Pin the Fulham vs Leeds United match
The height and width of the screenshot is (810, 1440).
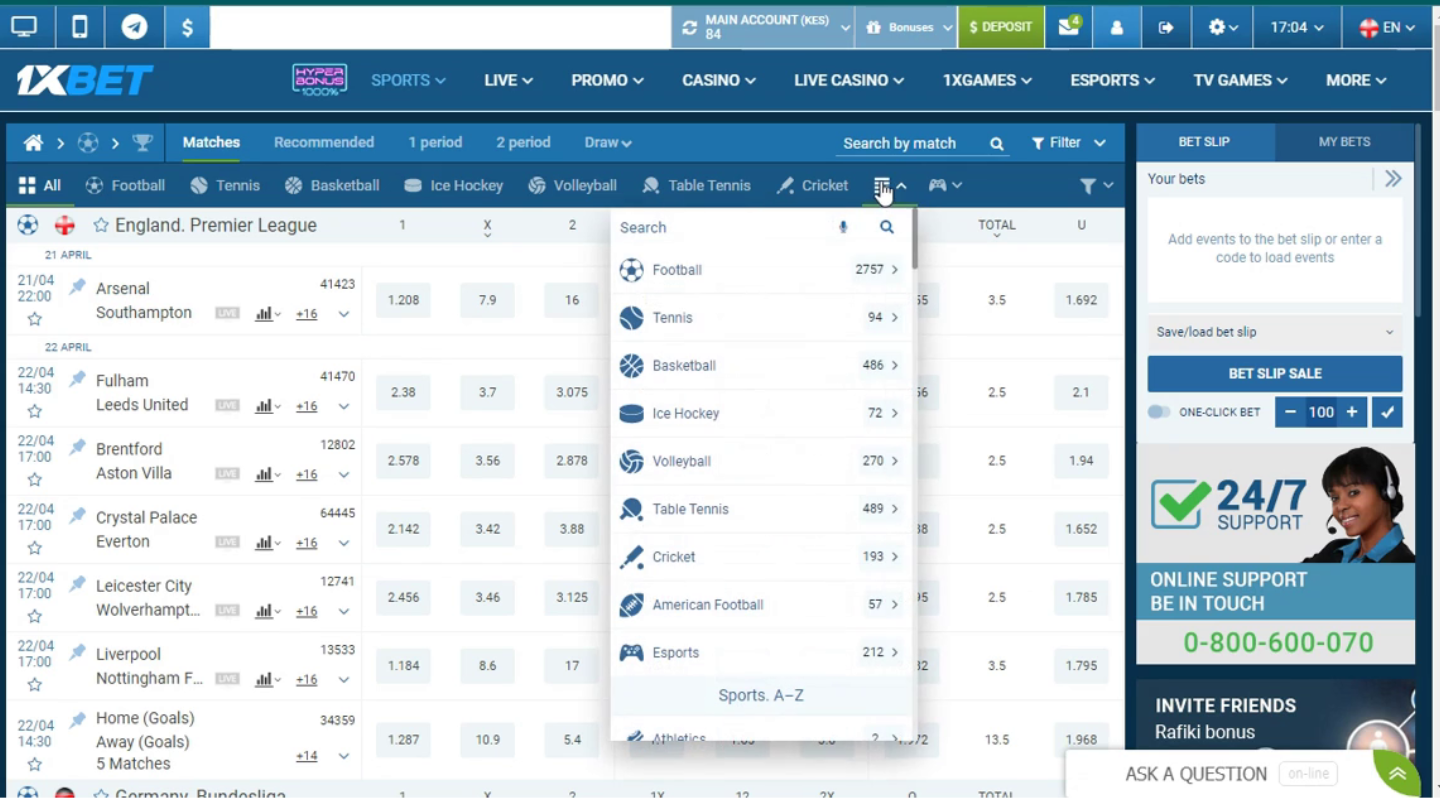77,380
